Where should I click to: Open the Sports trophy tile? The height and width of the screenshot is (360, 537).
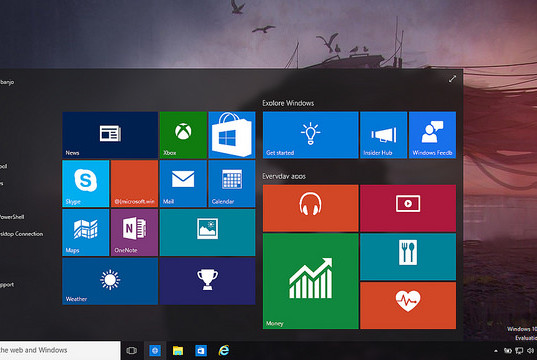point(208,281)
